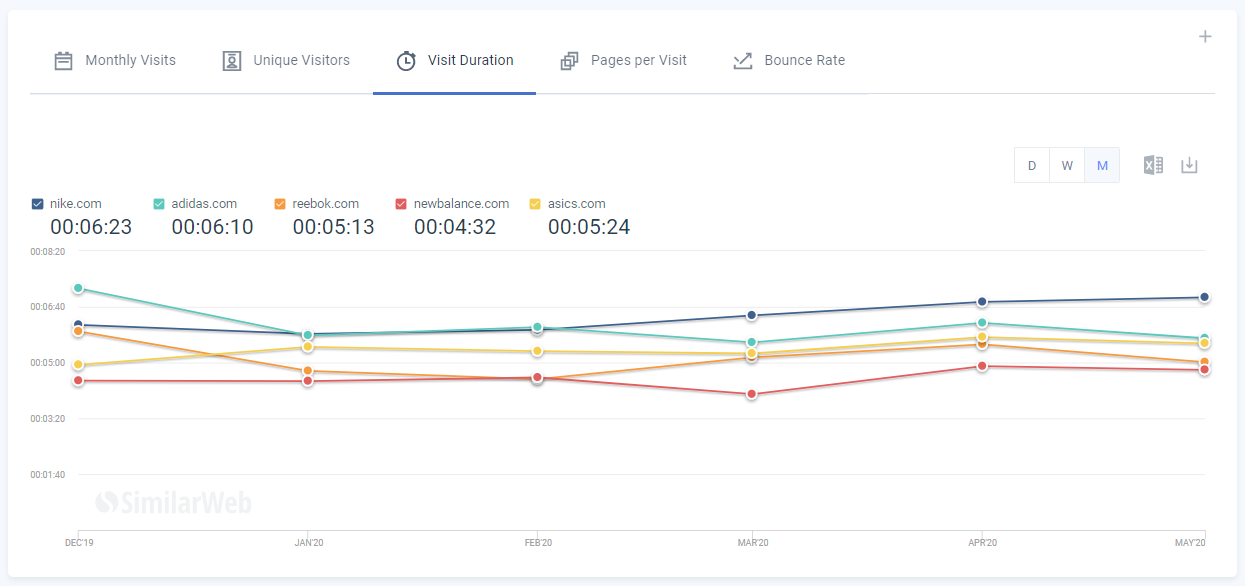Click the asics.com data point at JAN'20
The image size is (1245, 586).
tap(308, 347)
